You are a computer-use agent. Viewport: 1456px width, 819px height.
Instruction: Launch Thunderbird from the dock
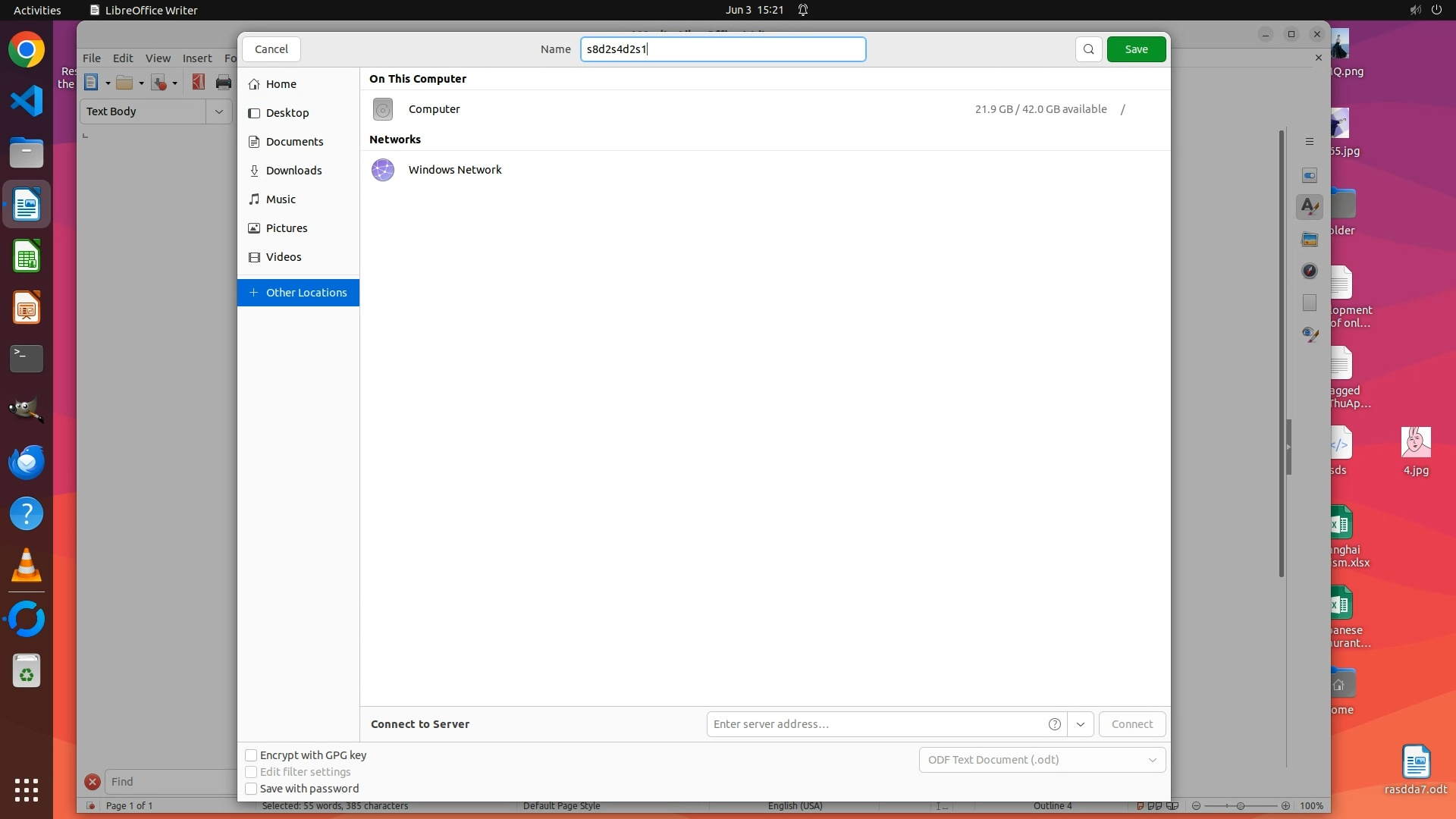(x=27, y=462)
